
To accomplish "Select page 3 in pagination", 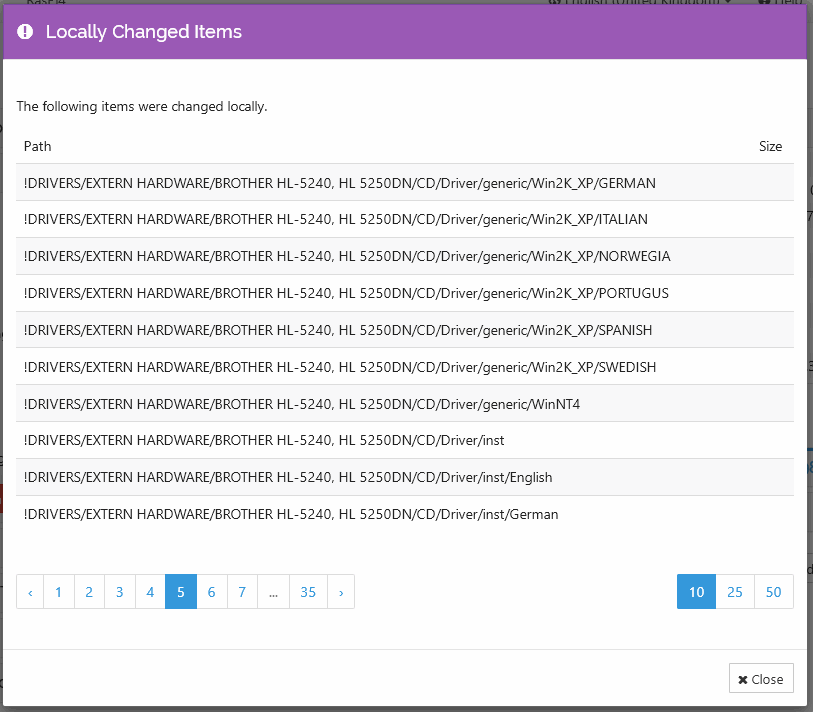I will tap(120, 592).
